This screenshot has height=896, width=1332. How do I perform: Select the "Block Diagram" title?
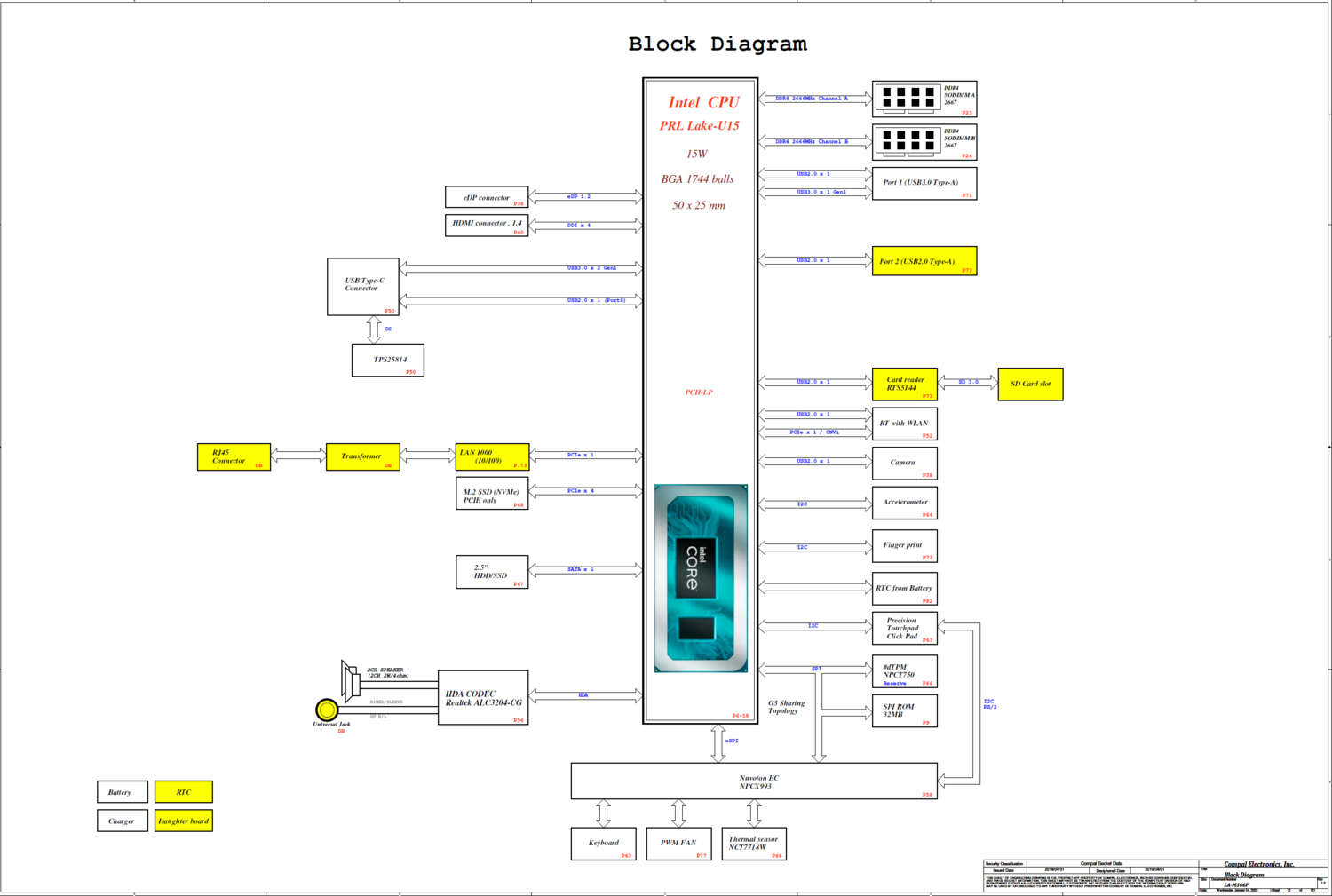pyautogui.click(x=718, y=44)
